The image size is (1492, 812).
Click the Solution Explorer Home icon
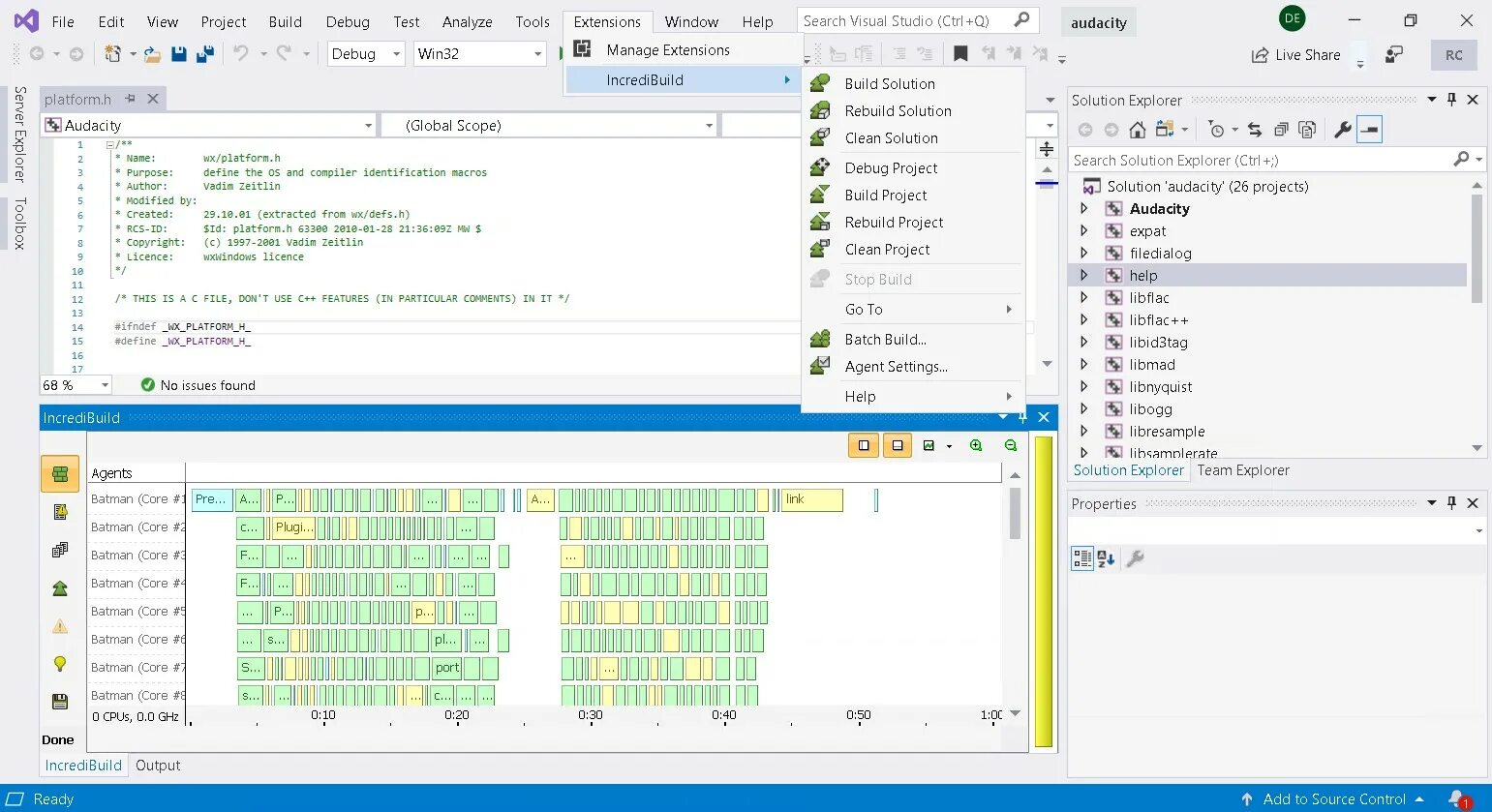[1138, 130]
